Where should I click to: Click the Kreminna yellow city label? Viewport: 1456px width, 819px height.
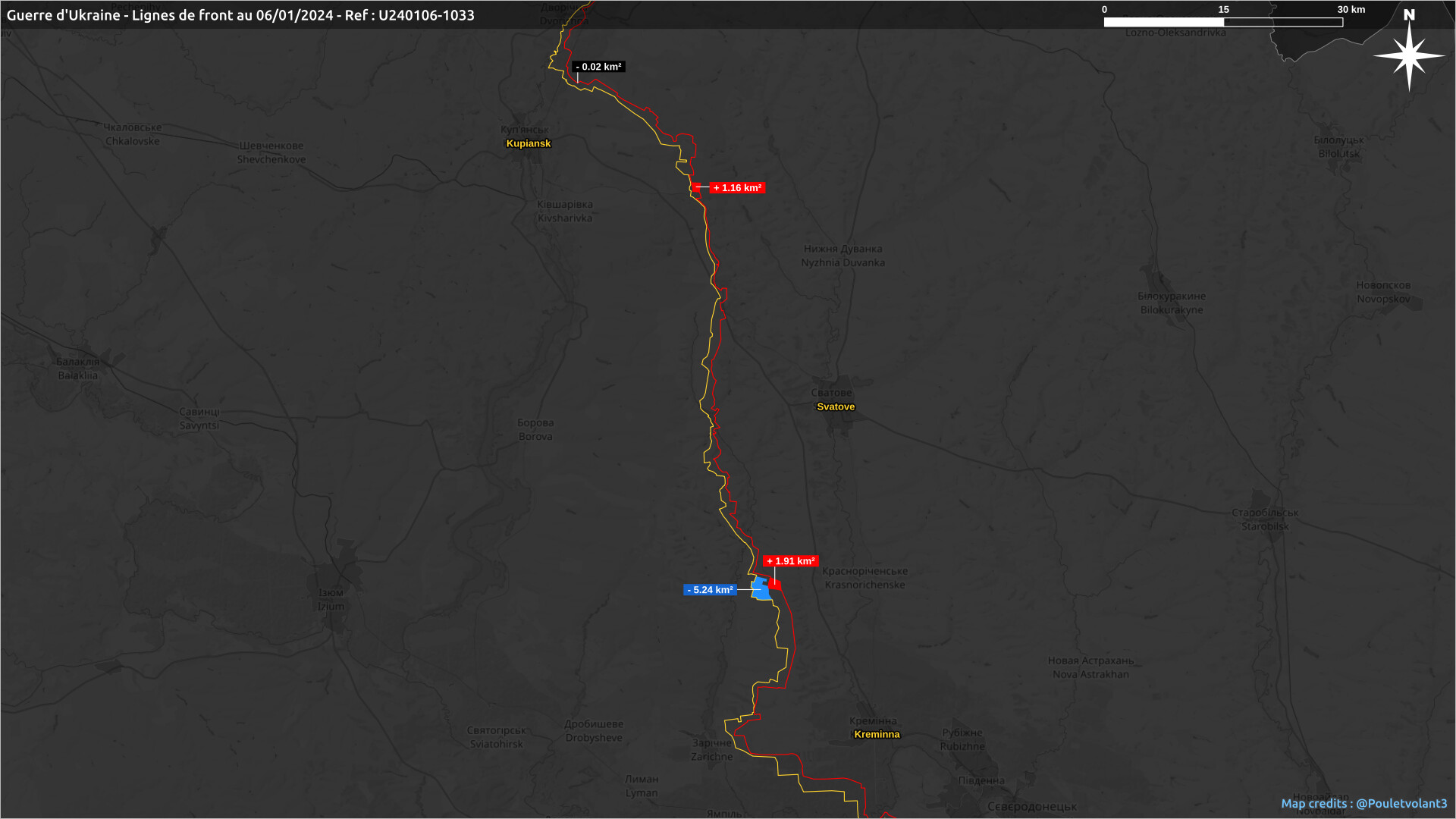pos(877,734)
